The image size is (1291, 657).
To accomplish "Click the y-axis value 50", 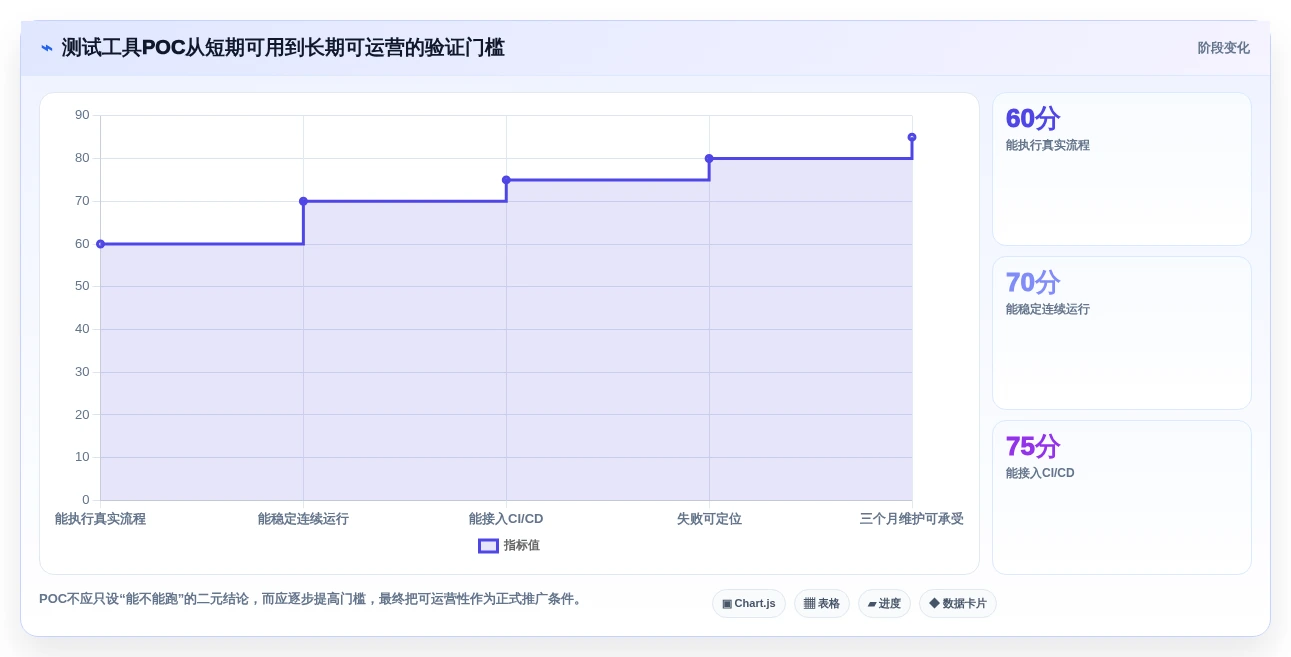I will pyautogui.click(x=82, y=286).
